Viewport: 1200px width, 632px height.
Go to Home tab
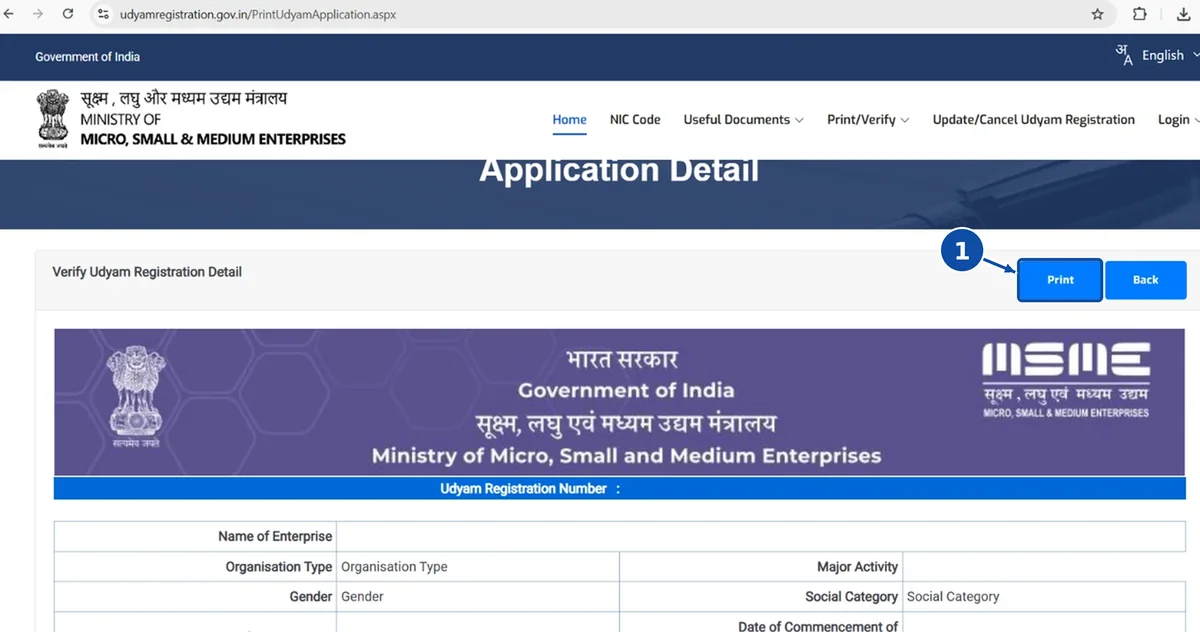click(570, 120)
